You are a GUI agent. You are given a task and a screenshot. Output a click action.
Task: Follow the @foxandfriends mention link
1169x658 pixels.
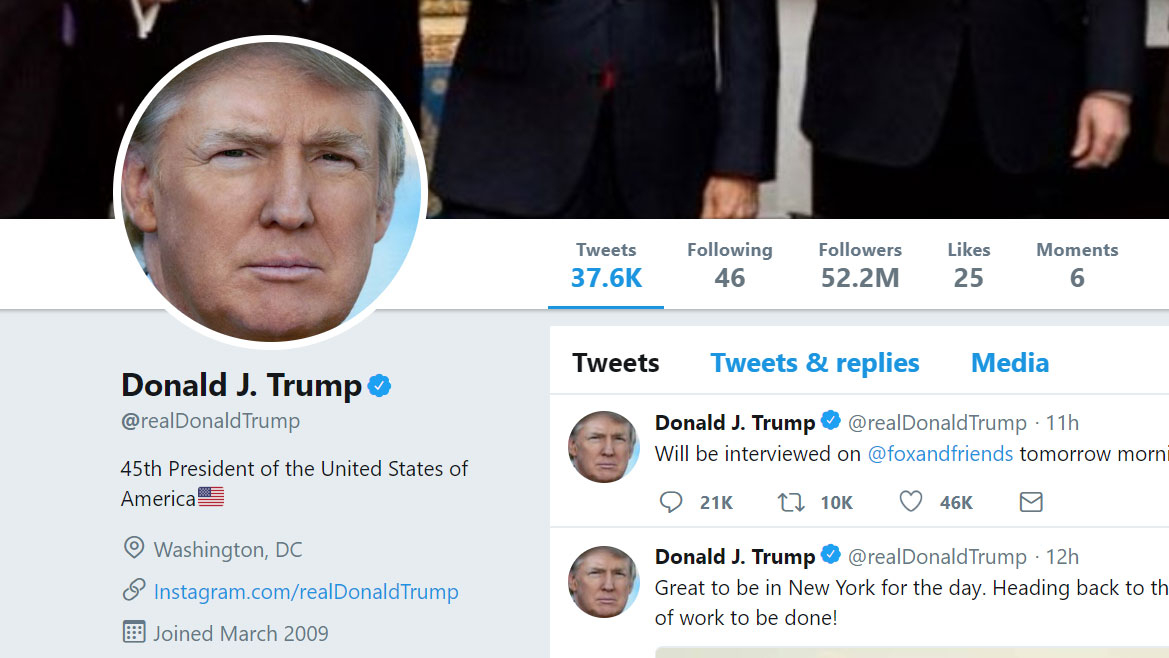[x=940, y=454]
